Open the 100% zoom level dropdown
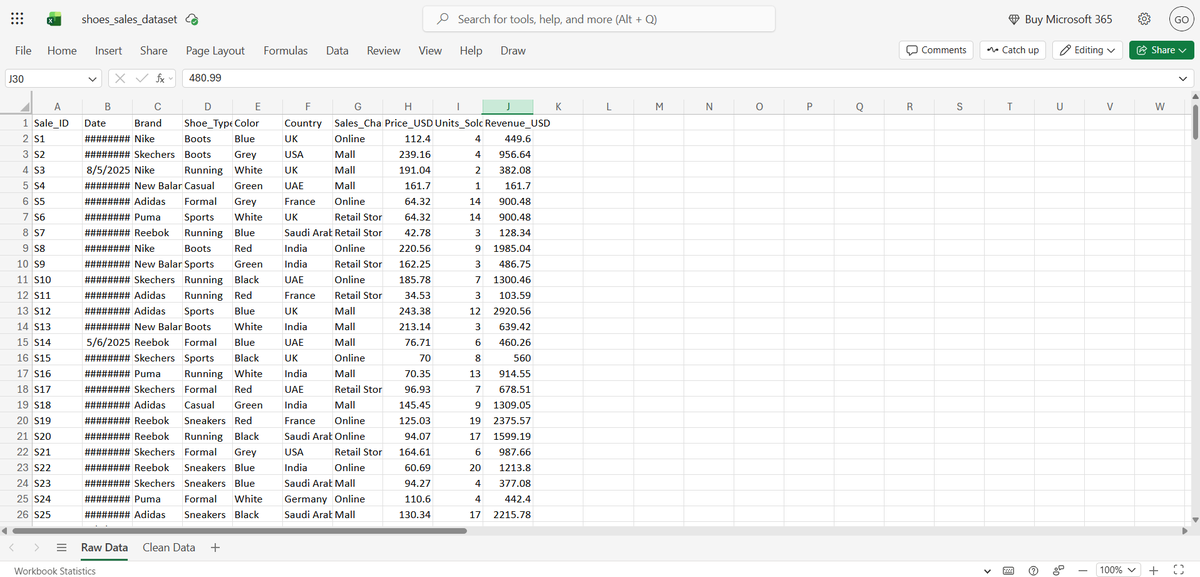1200x577 pixels. (1119, 570)
